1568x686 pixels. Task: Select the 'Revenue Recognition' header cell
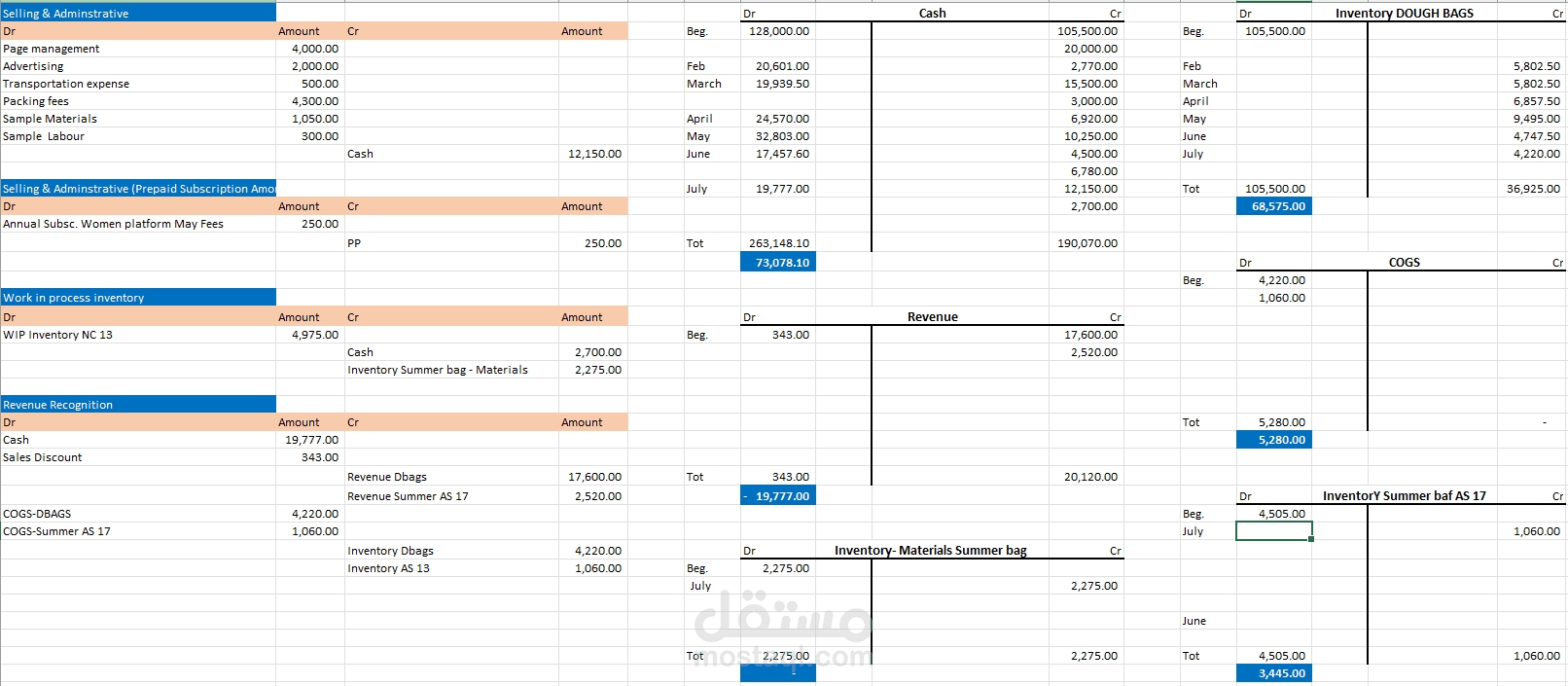[138, 405]
